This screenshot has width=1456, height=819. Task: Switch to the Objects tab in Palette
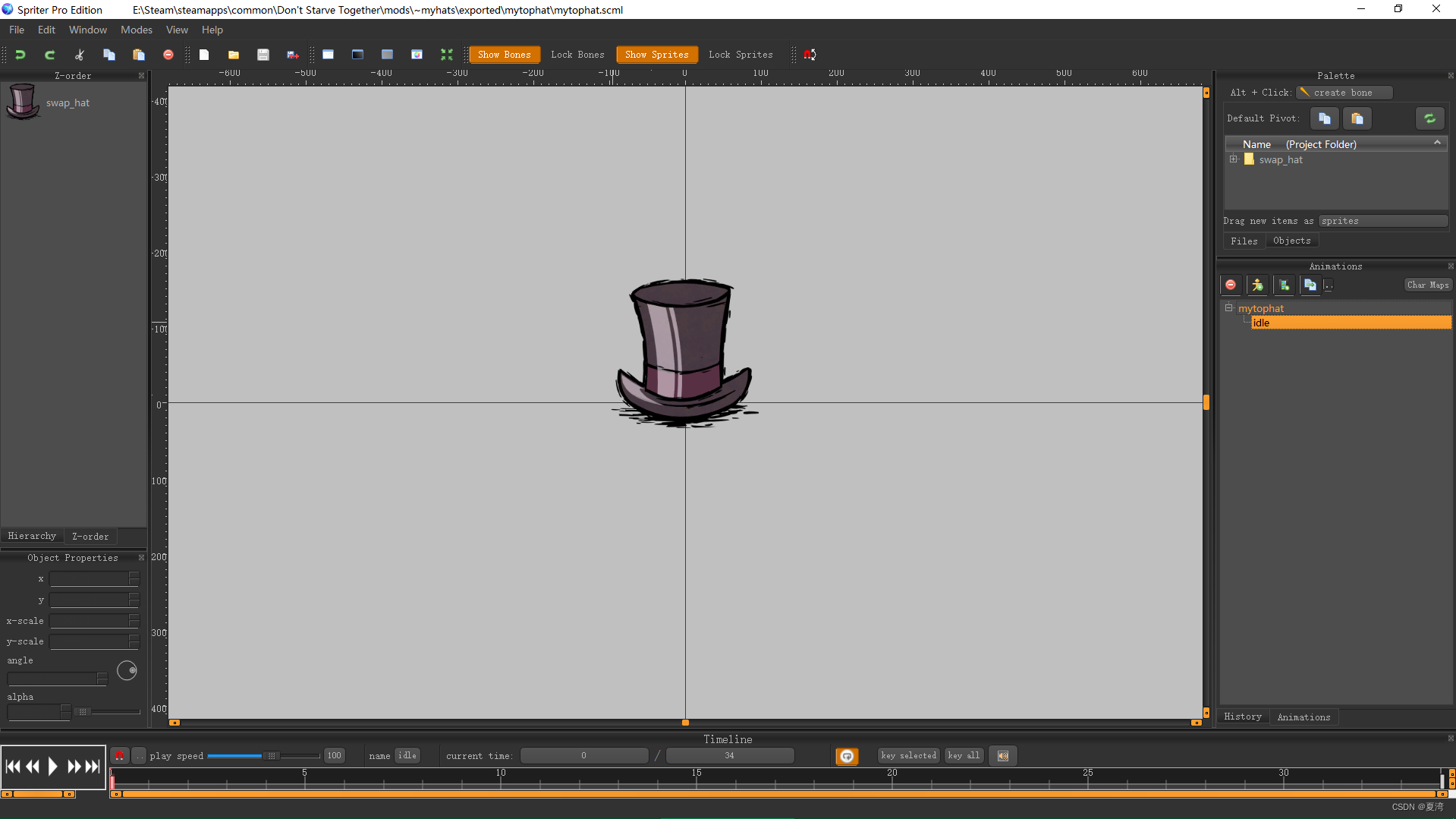click(1292, 241)
